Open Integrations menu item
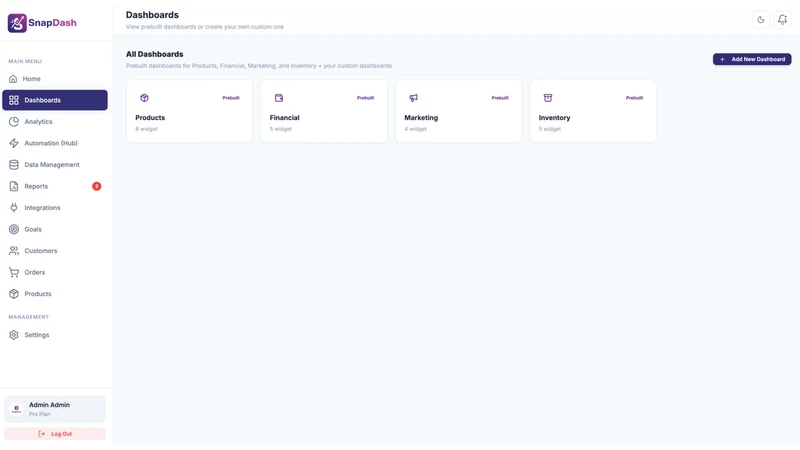The height and width of the screenshot is (450, 800). click(x=55, y=208)
